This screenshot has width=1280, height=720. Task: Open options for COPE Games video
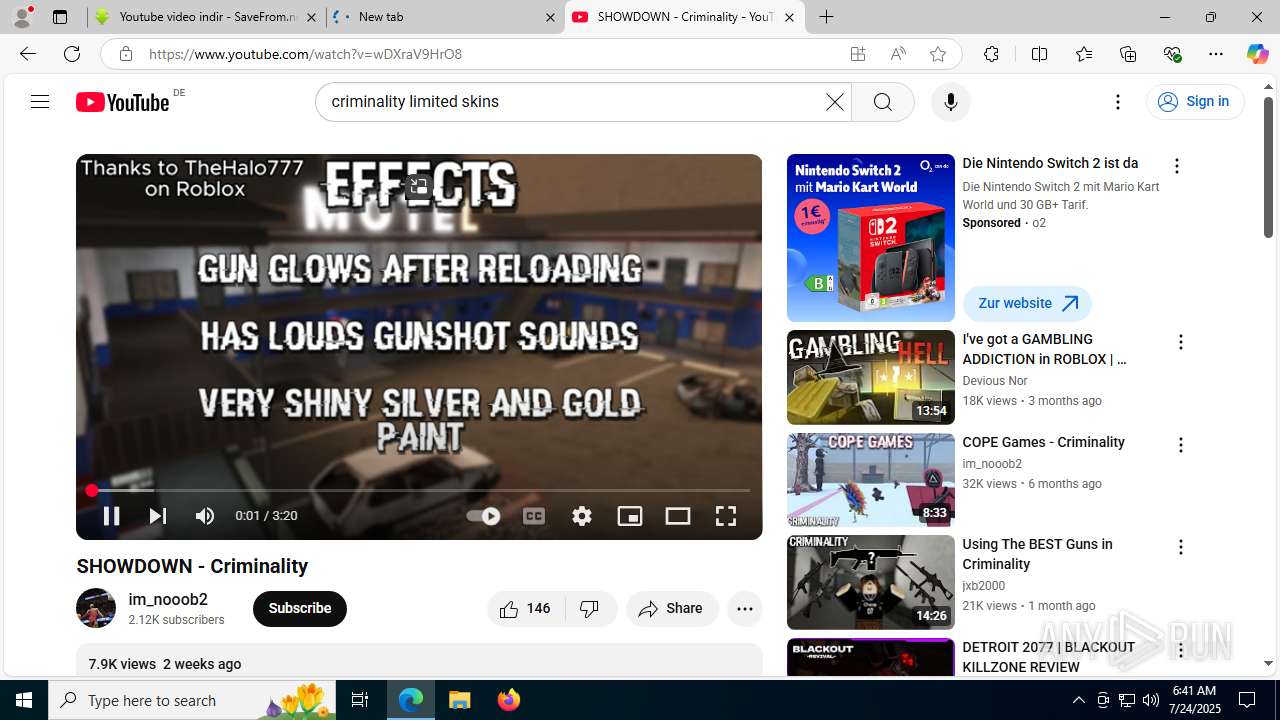pyautogui.click(x=1180, y=445)
